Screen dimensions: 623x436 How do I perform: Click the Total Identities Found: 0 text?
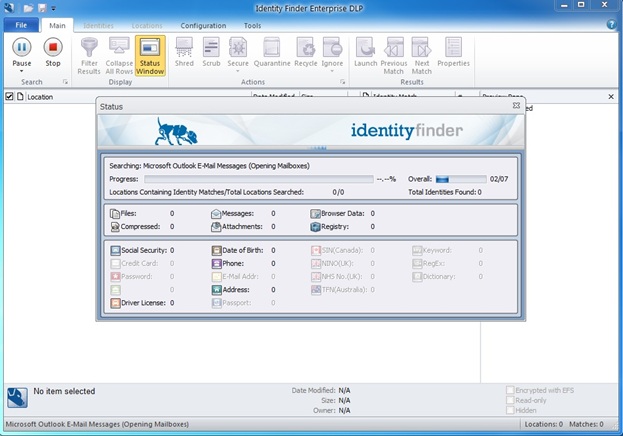445,192
